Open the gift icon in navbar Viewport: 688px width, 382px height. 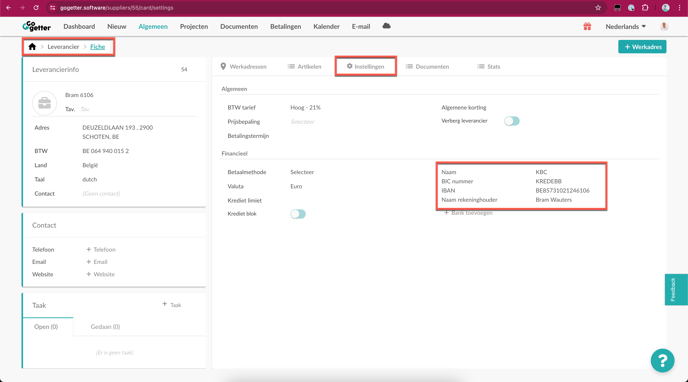pos(587,26)
